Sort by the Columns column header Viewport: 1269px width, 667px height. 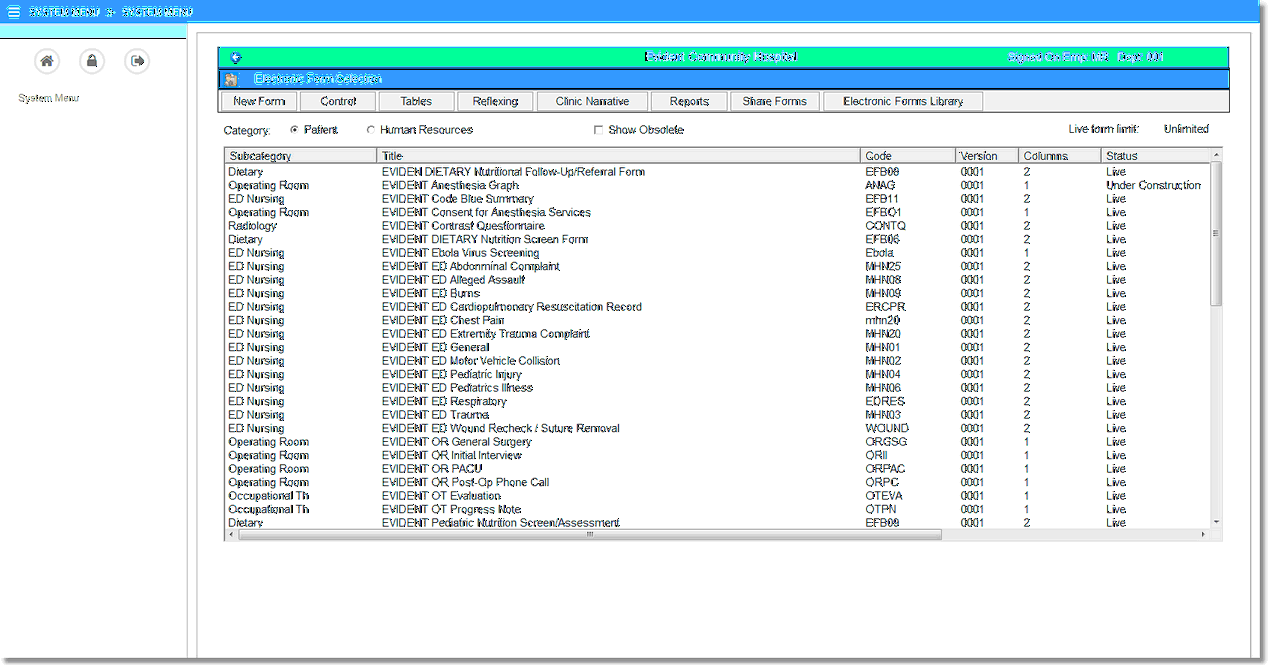(x=1060, y=156)
